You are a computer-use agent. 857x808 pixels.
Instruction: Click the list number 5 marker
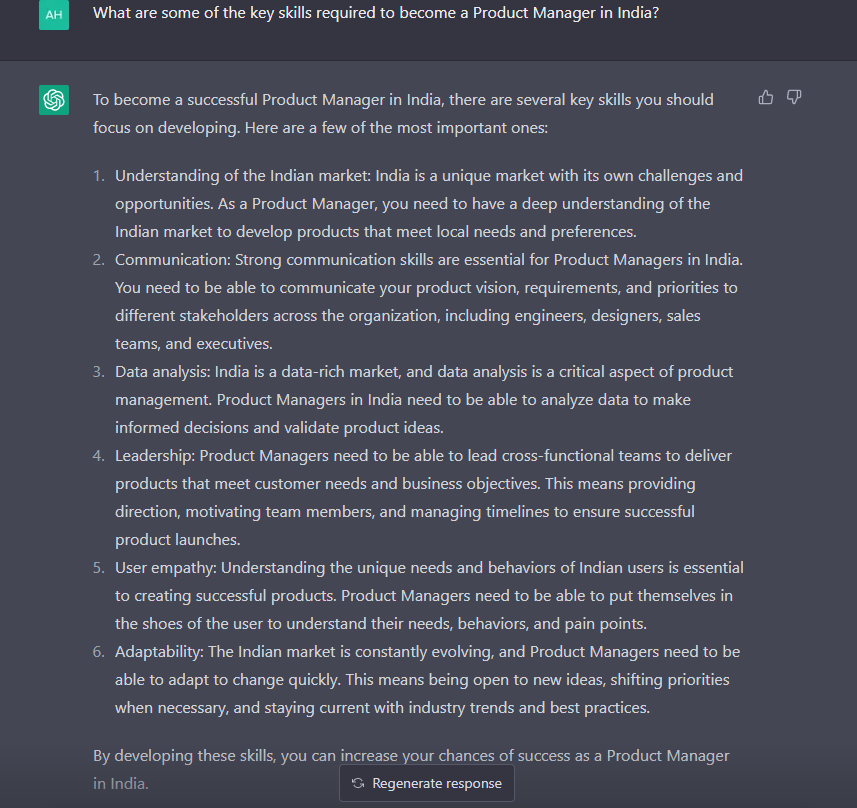pos(98,567)
